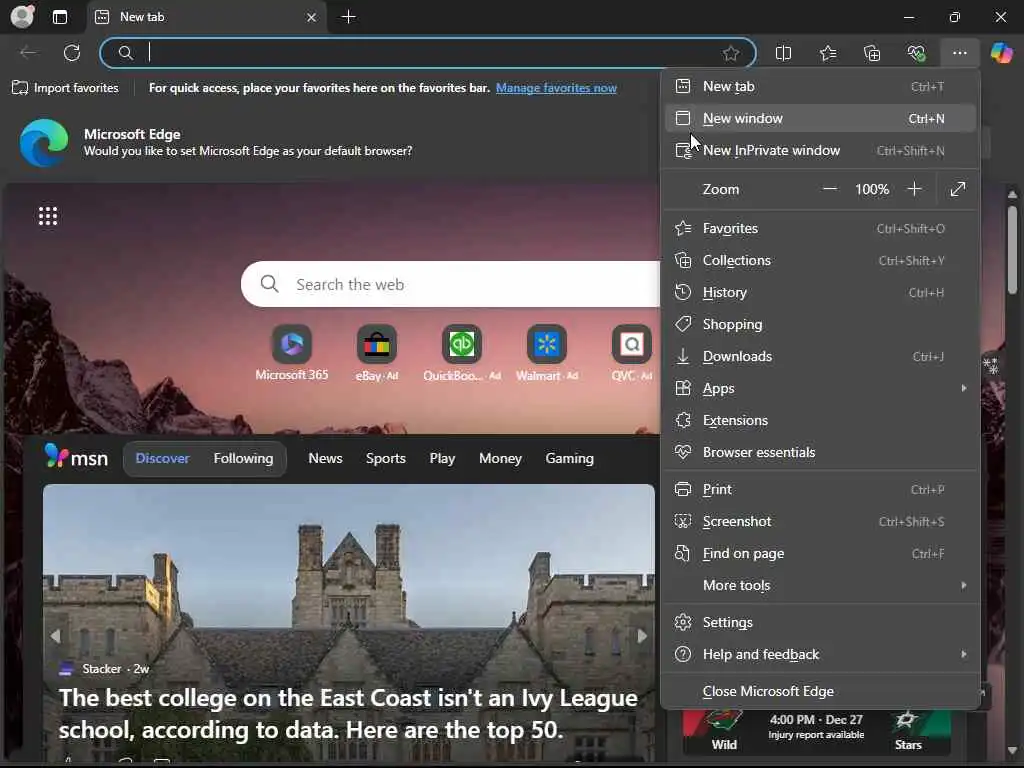Choose New InPrivate window from menu
This screenshot has width=1024, height=768.
pyautogui.click(x=820, y=150)
